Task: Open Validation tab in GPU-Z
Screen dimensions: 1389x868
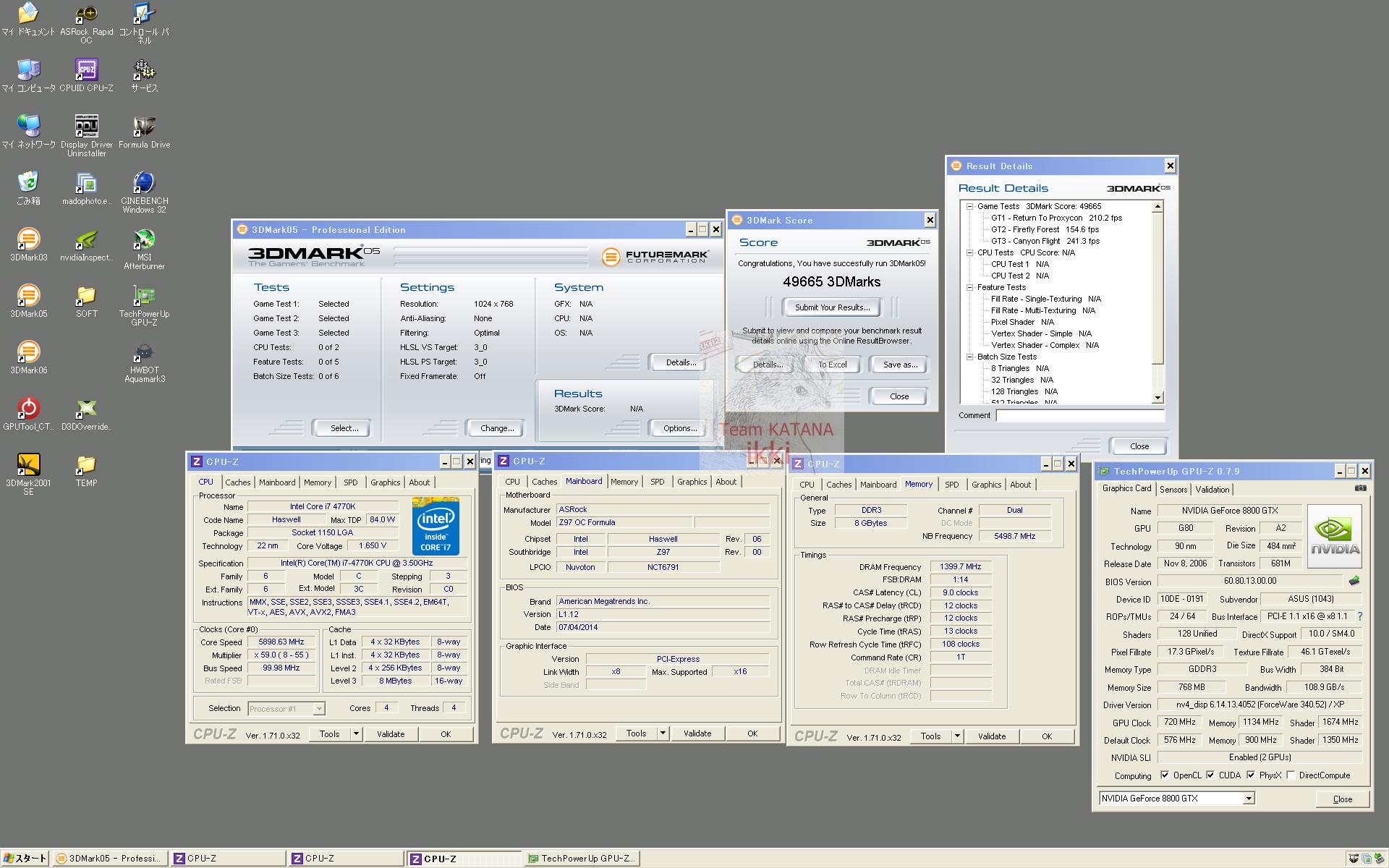Action: click(1212, 490)
